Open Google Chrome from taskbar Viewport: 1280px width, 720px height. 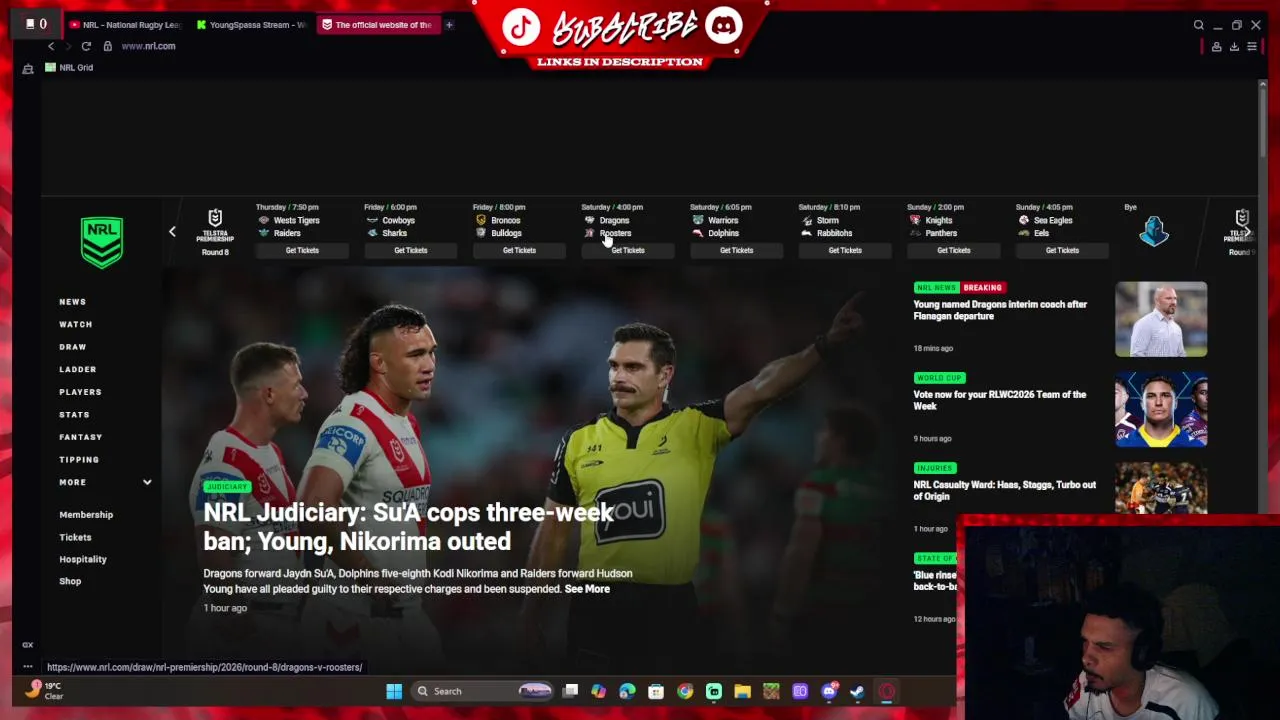click(x=685, y=691)
